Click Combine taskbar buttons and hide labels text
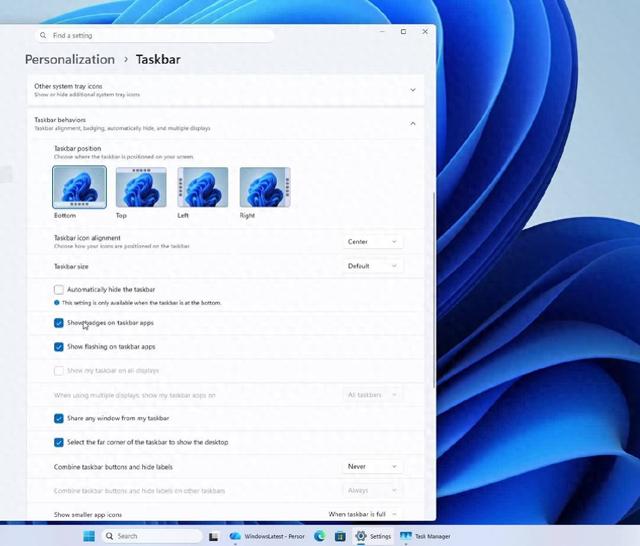 pos(113,467)
